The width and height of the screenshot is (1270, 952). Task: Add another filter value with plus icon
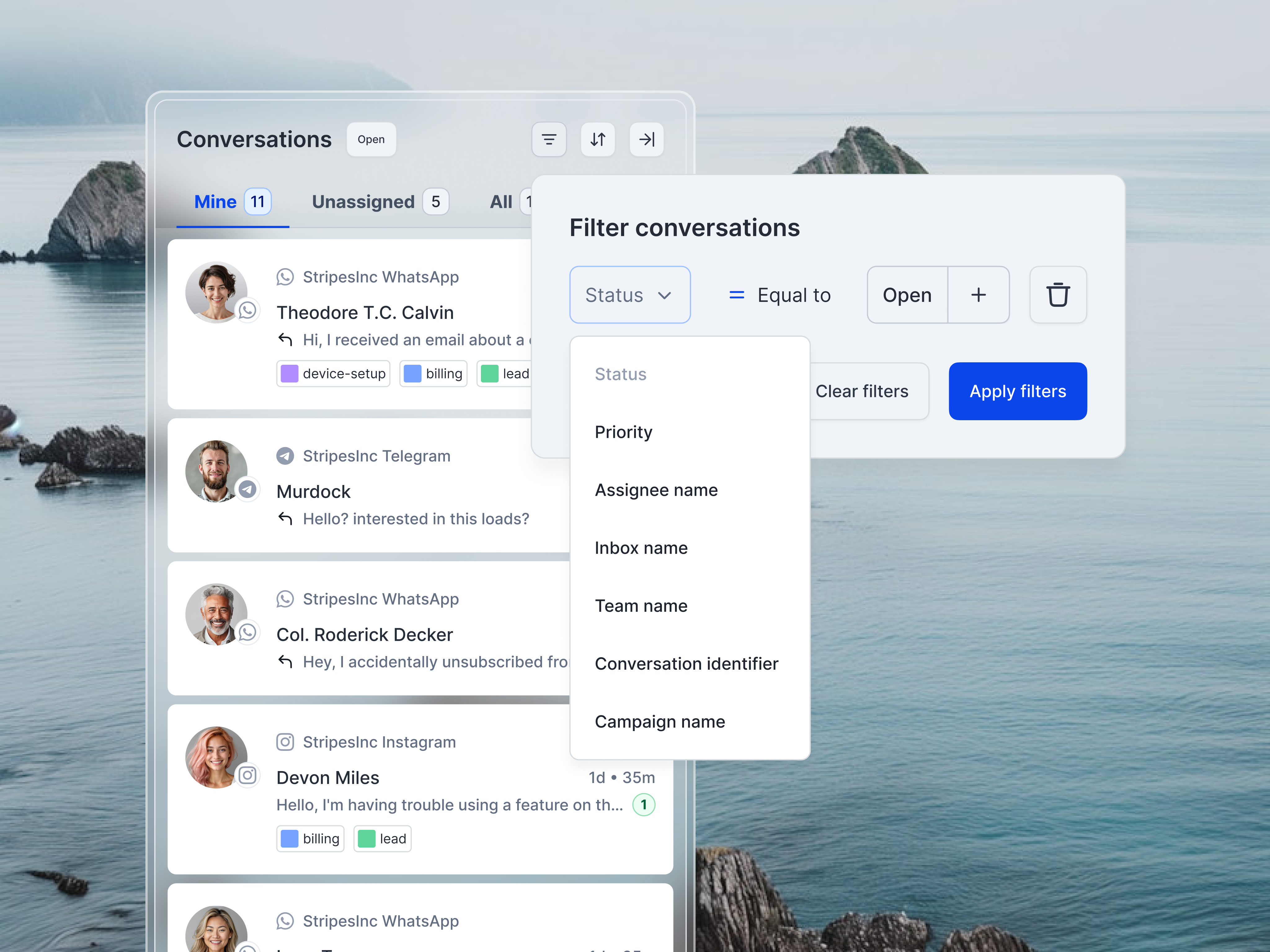978,295
